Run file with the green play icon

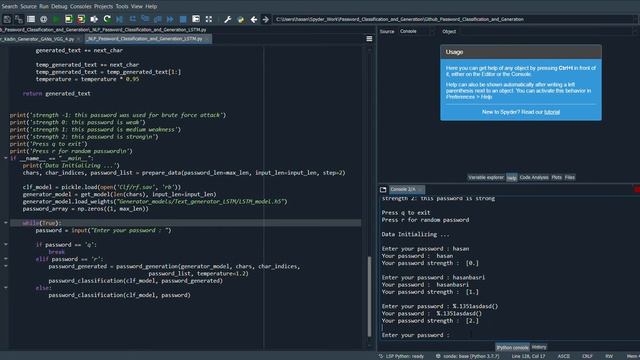point(56,19)
